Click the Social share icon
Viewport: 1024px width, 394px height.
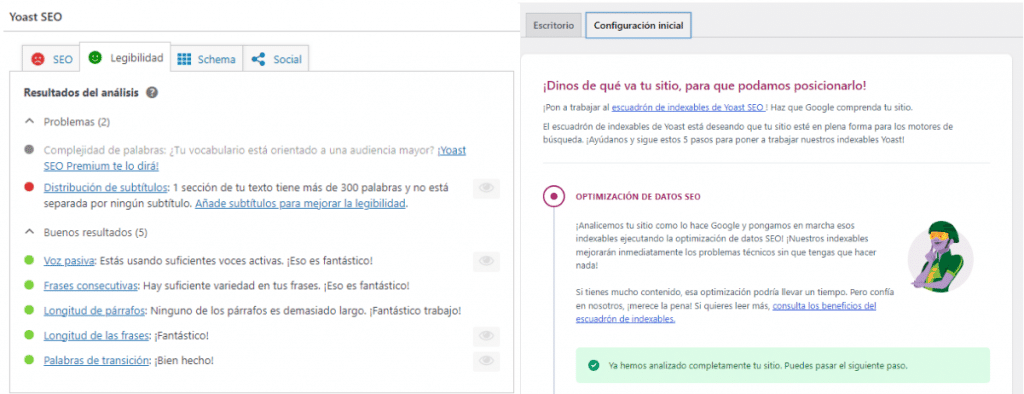point(259,59)
